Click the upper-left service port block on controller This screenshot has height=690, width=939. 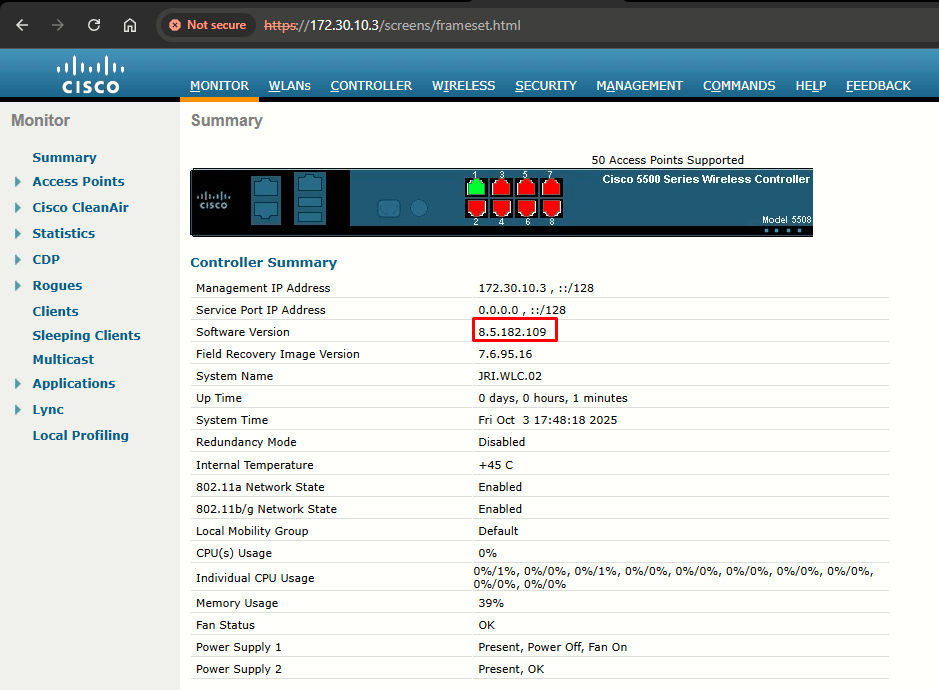(x=266, y=188)
